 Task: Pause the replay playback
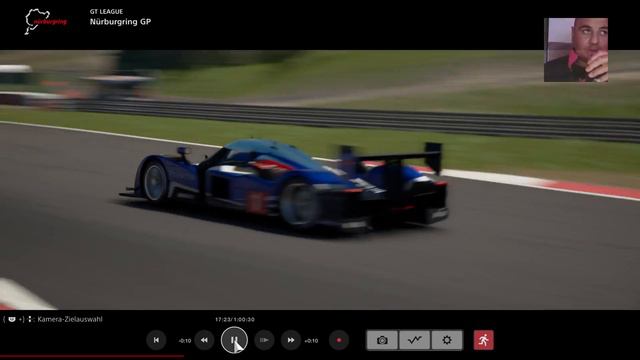tap(234, 340)
